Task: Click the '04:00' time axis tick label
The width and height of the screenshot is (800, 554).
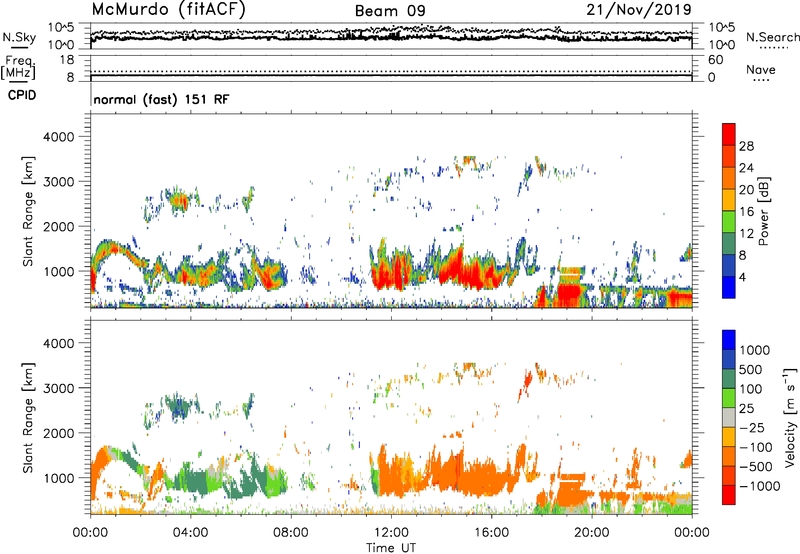Action: [190, 532]
